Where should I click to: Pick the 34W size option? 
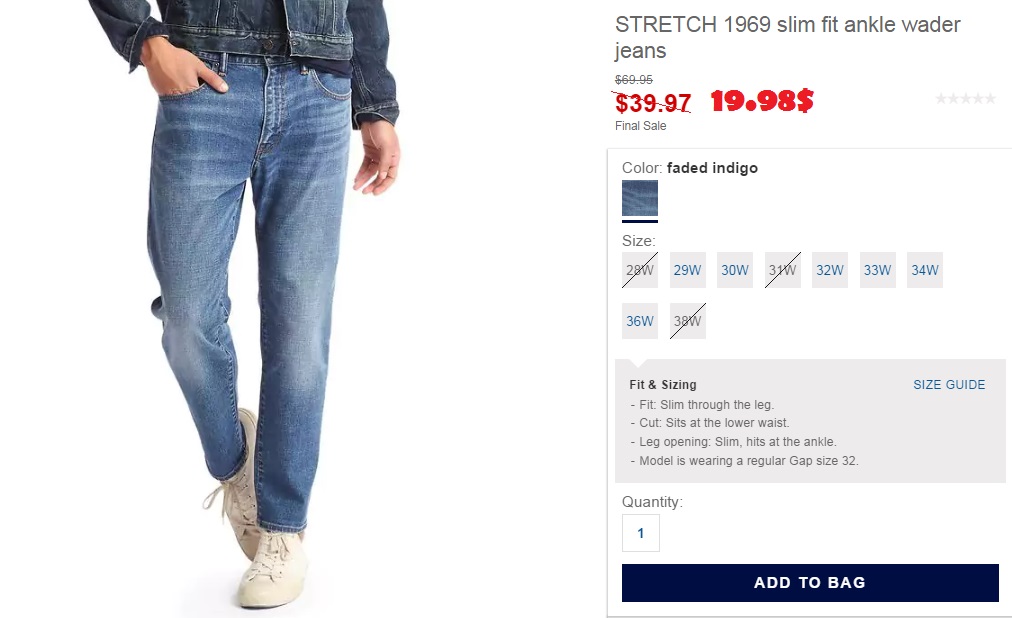(925, 270)
